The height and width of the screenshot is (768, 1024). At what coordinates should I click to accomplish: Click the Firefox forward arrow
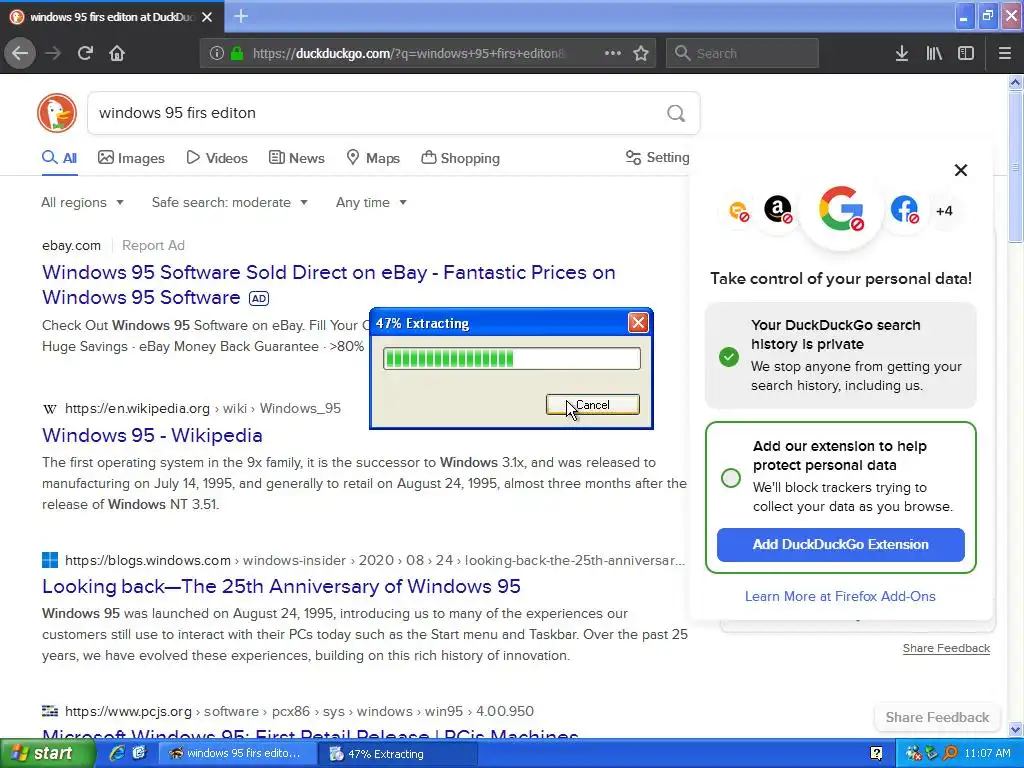click(53, 53)
